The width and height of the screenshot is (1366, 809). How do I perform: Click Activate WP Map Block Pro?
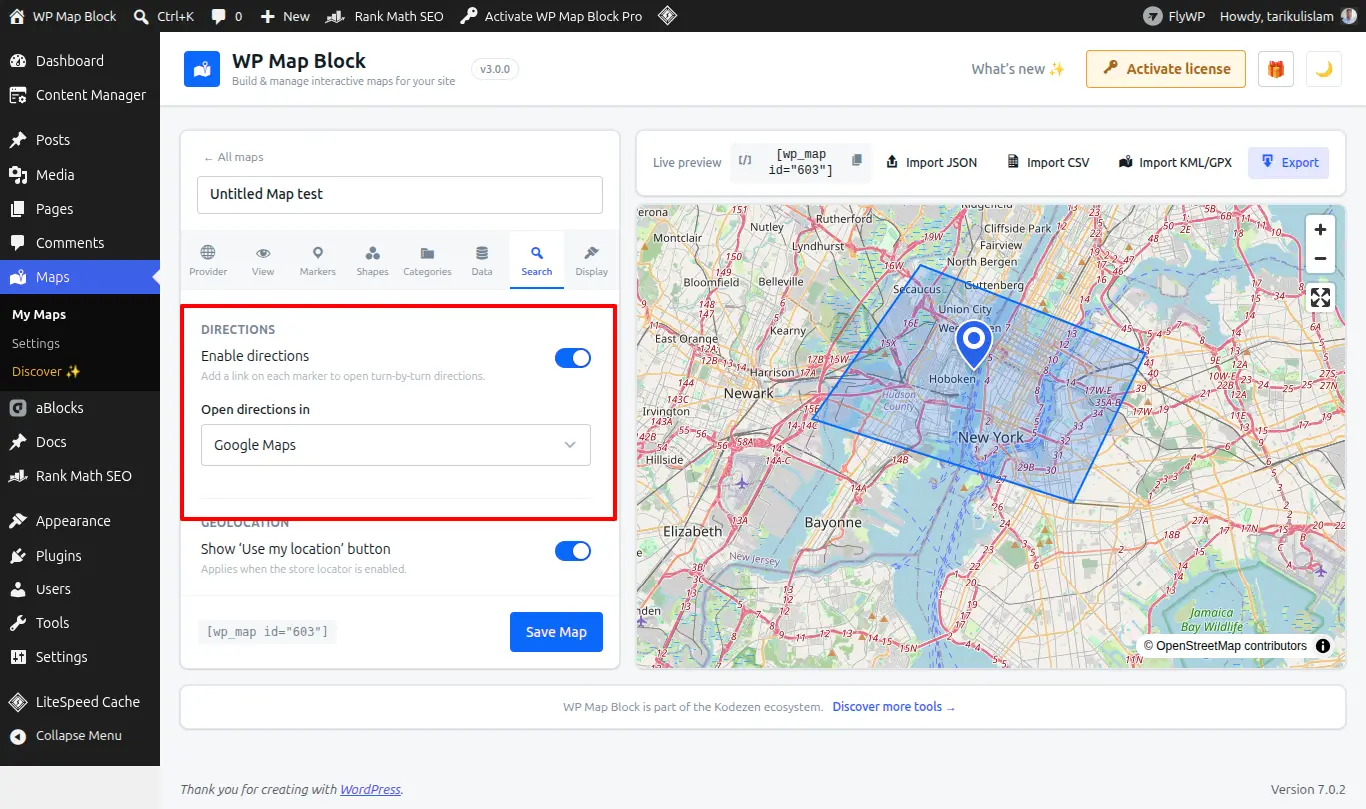(x=551, y=16)
